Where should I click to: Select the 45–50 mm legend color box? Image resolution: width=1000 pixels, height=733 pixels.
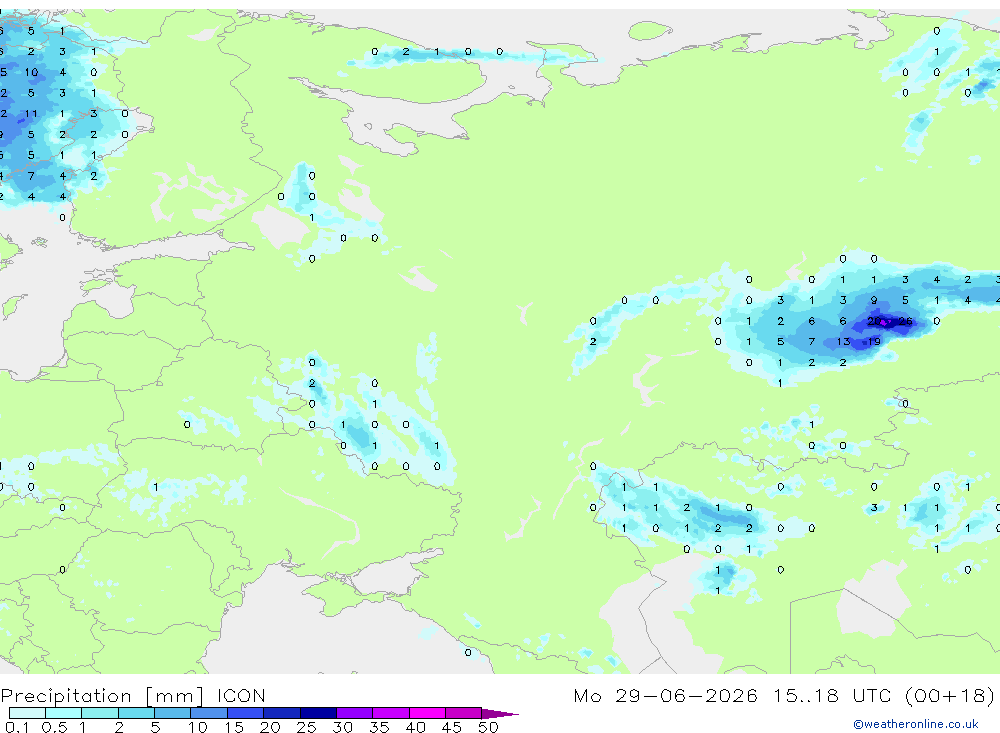pos(464,713)
